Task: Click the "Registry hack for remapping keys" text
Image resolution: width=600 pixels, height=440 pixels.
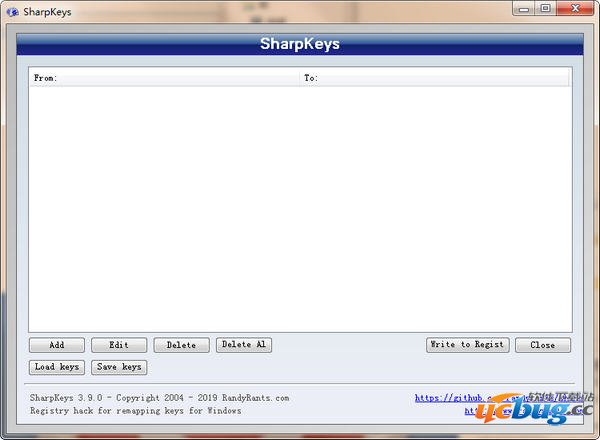Action: coord(136,411)
